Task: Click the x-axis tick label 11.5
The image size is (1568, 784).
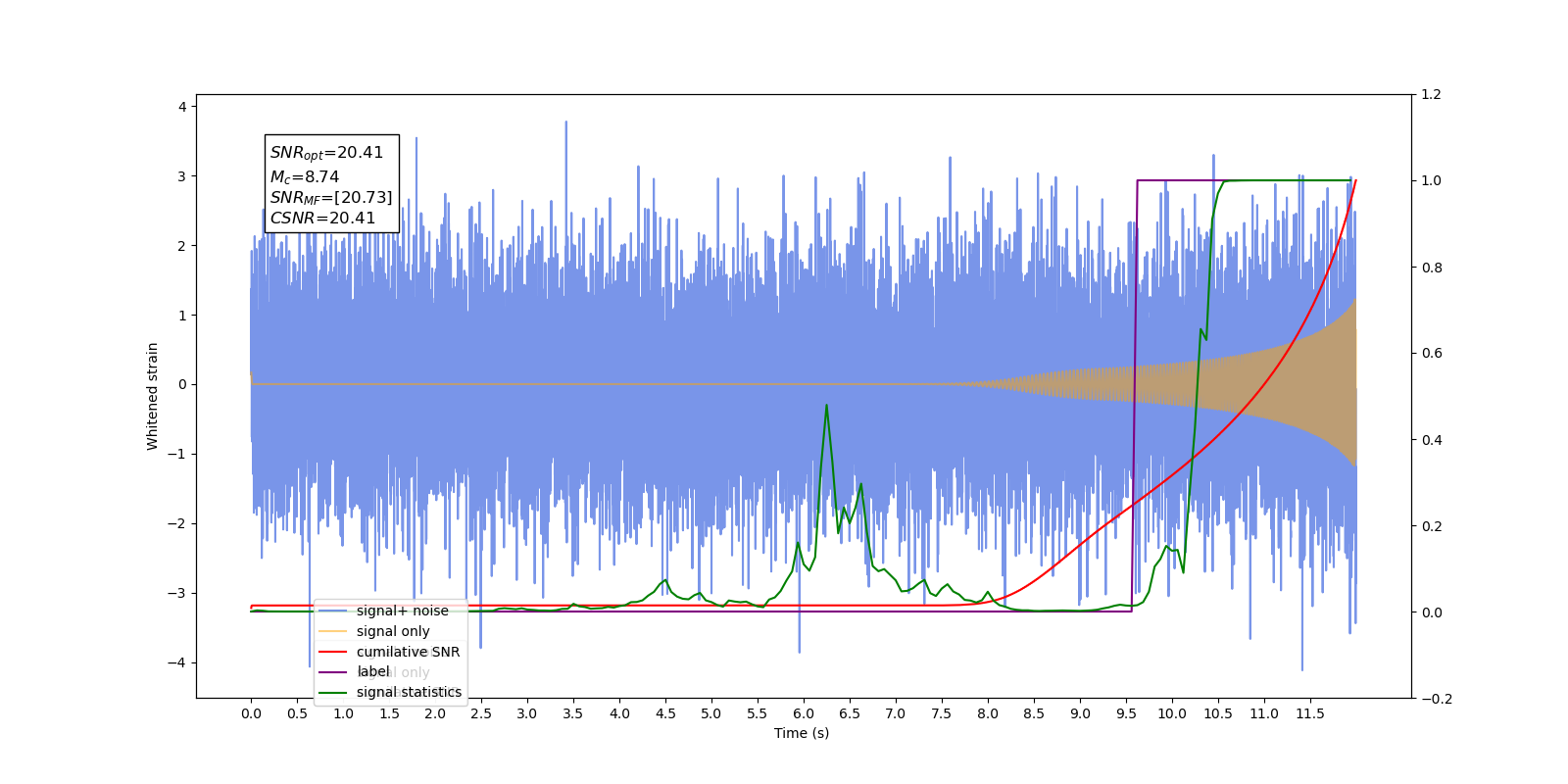Action: (x=1310, y=713)
